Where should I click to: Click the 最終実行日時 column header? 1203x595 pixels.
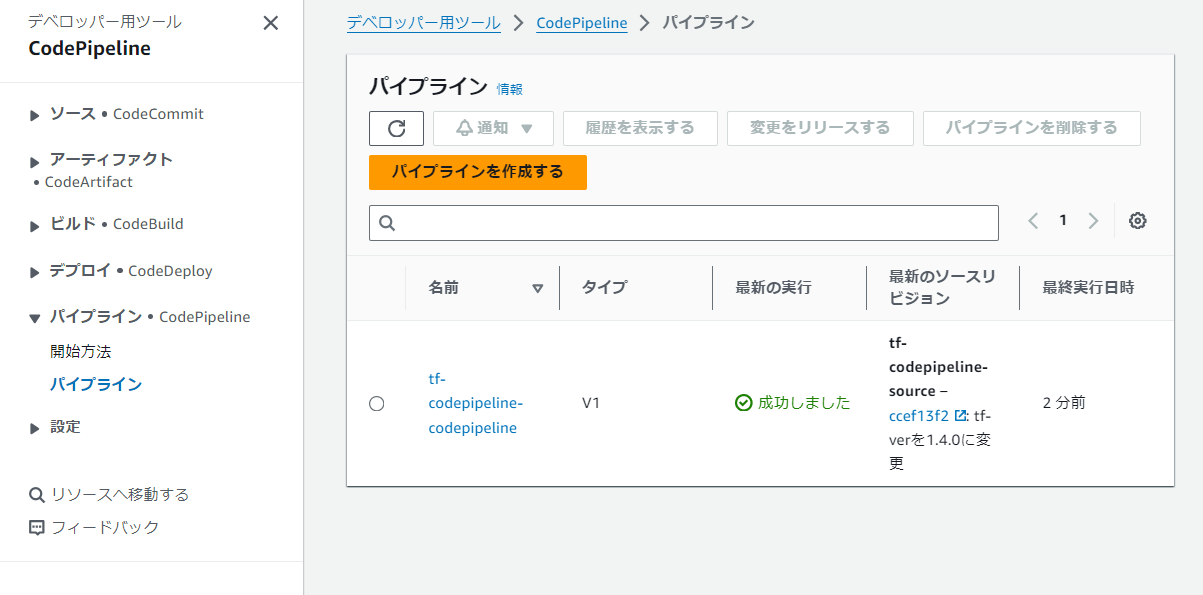tap(1089, 288)
